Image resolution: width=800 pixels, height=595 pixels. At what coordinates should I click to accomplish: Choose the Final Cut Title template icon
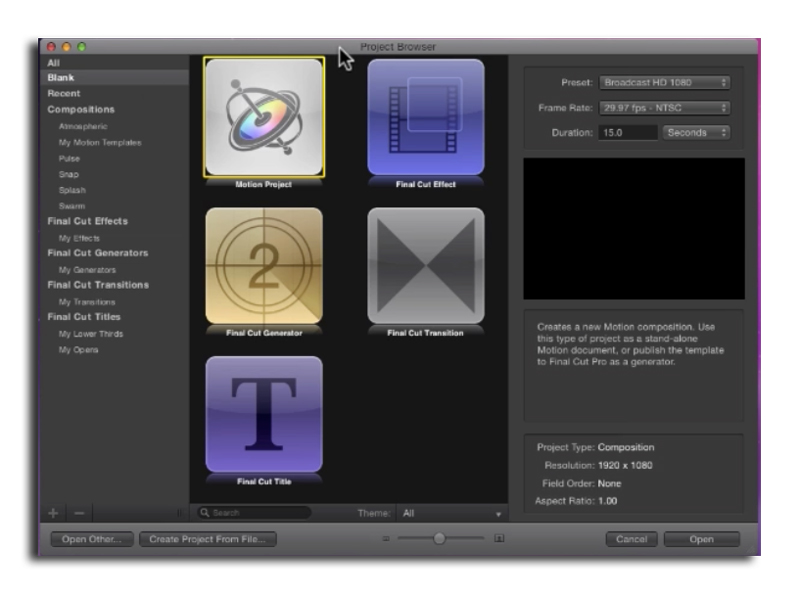tap(264, 414)
